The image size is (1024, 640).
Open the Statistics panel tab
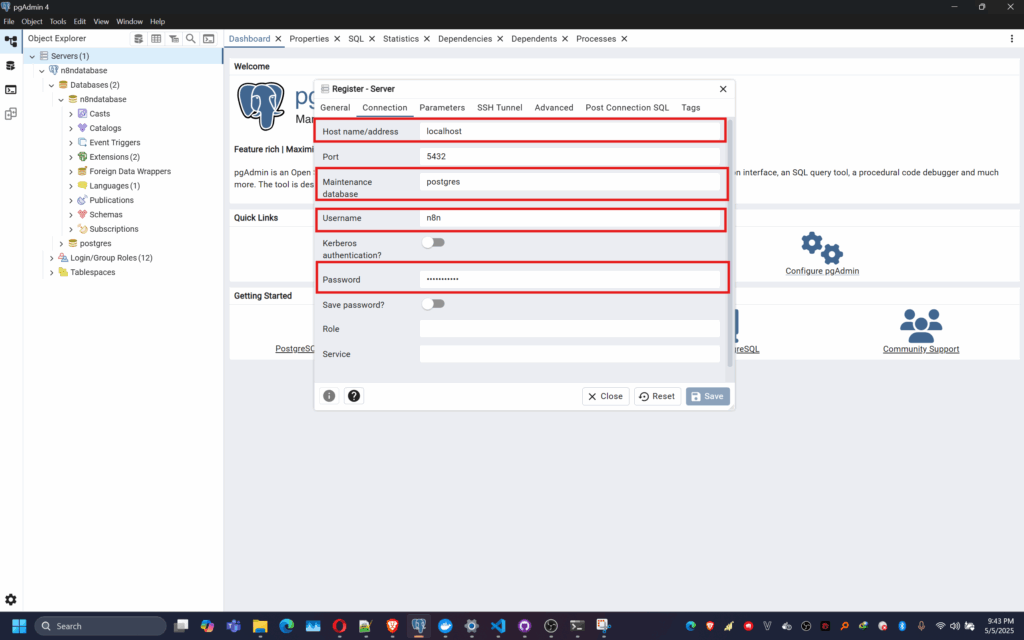coord(400,39)
